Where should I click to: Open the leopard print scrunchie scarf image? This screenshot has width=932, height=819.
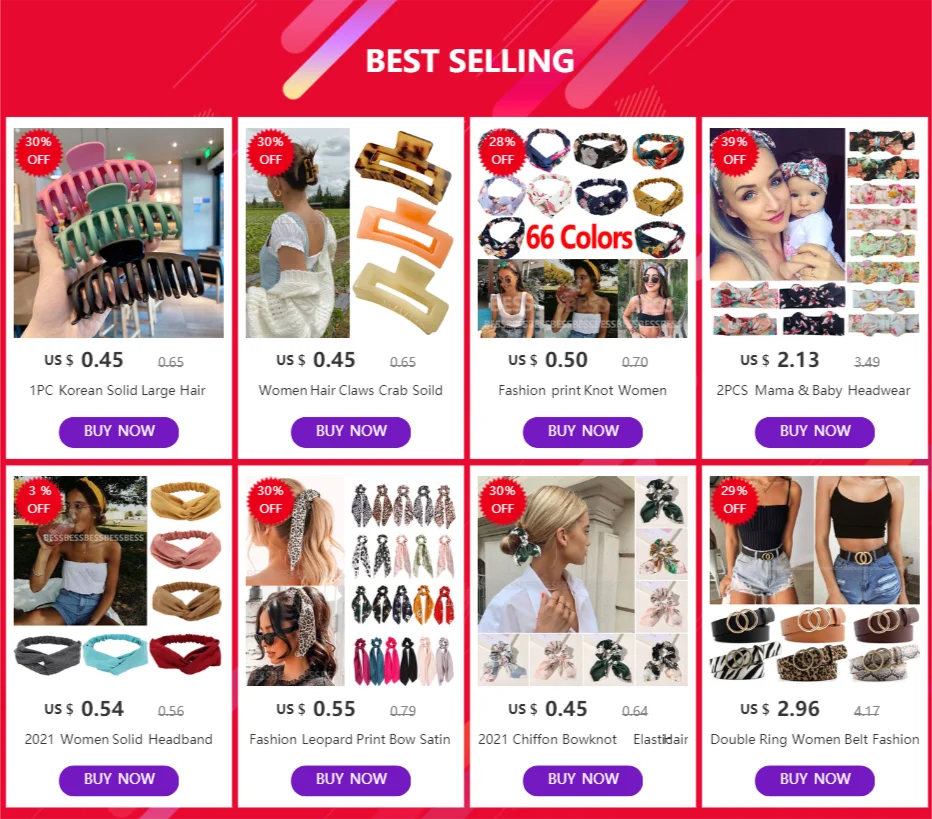tap(351, 581)
